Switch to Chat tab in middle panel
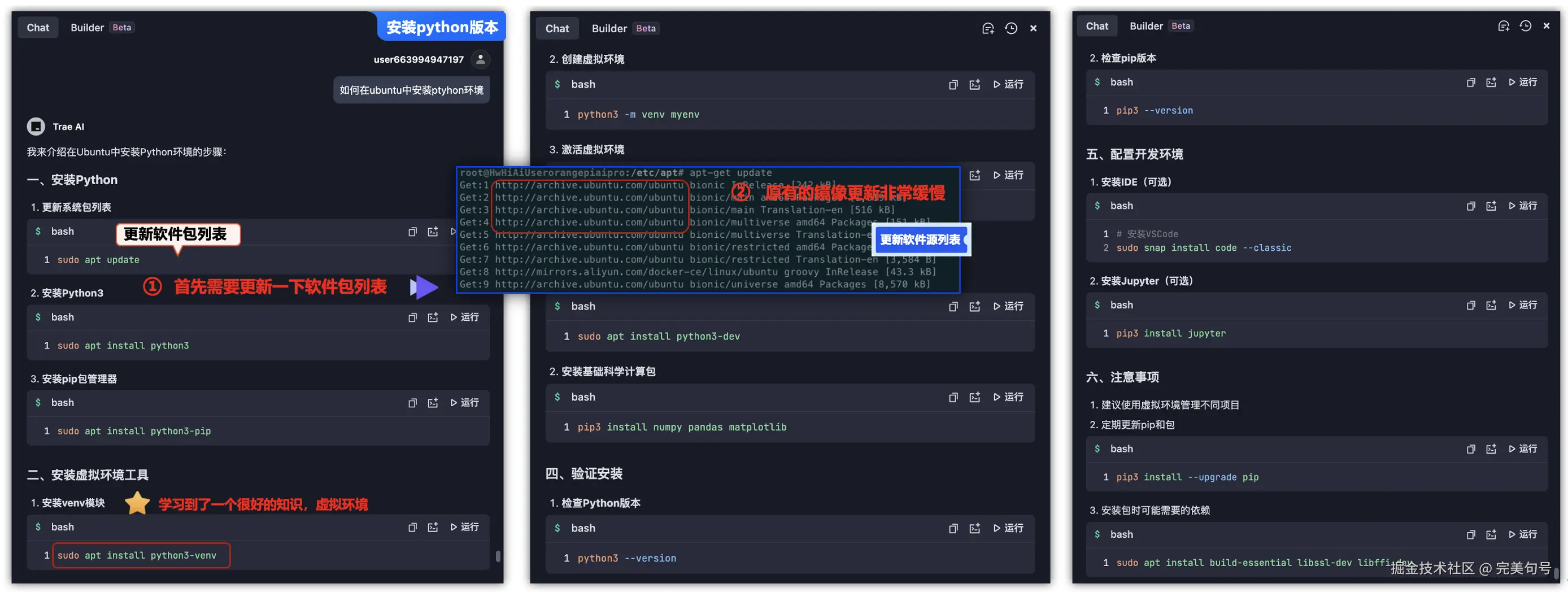The height and width of the screenshot is (592, 1568). (x=557, y=29)
